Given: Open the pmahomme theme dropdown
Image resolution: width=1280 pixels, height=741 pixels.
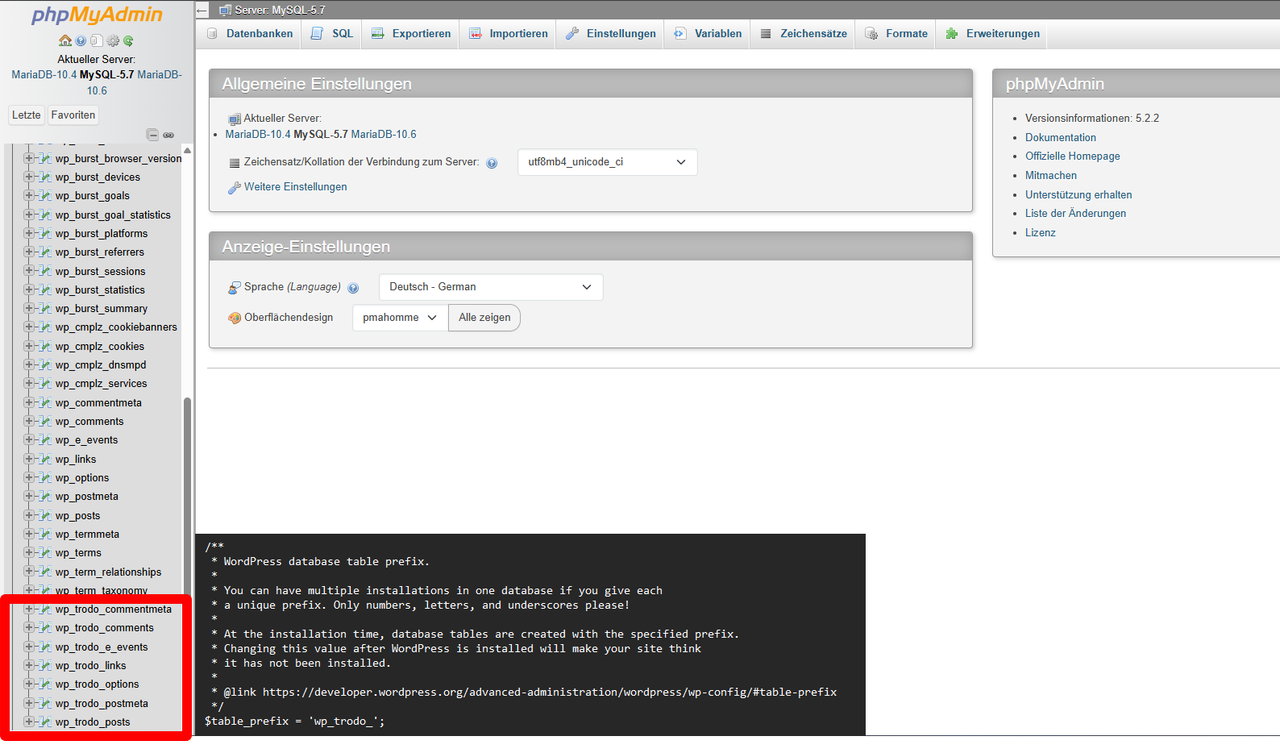Looking at the screenshot, I should pyautogui.click(x=400, y=318).
